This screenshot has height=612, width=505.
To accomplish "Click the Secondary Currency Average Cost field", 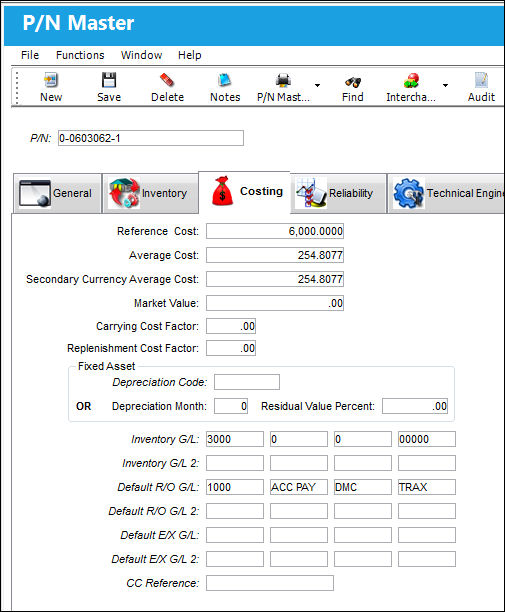I will (x=275, y=279).
